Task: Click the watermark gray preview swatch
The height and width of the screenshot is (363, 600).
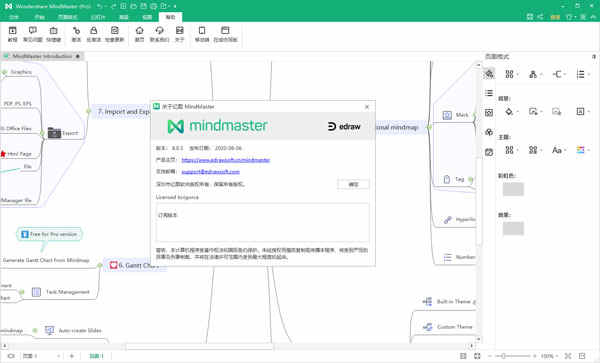Action: pos(513,228)
